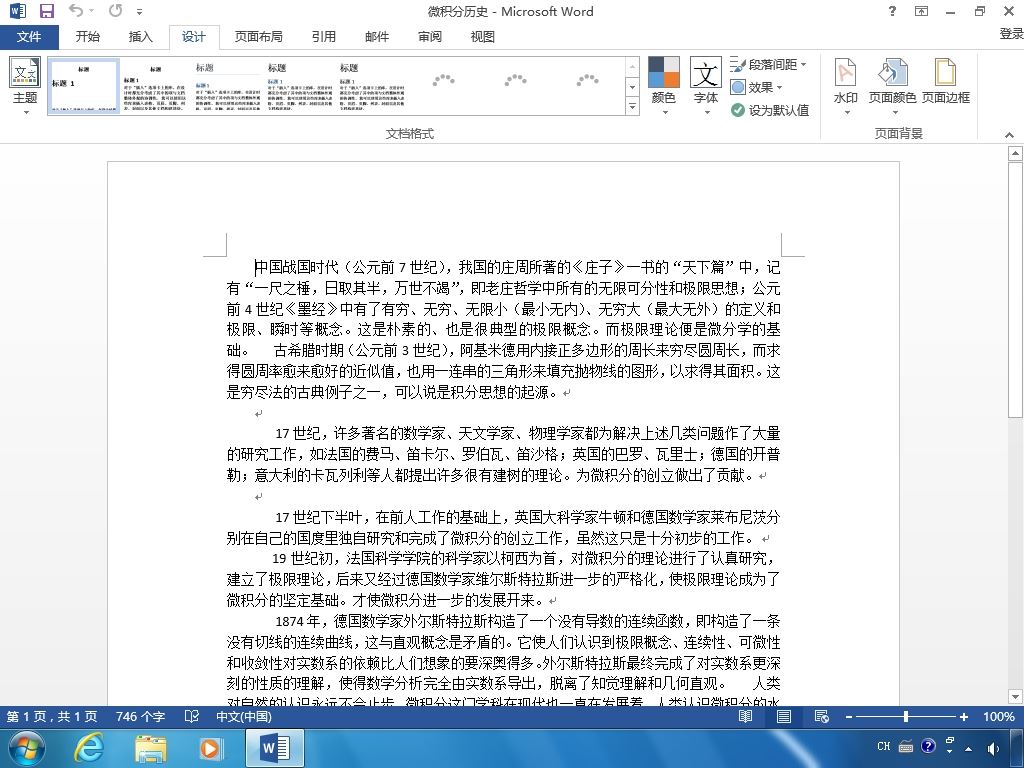Select the fourth document format style thumbnail

tap(300, 87)
